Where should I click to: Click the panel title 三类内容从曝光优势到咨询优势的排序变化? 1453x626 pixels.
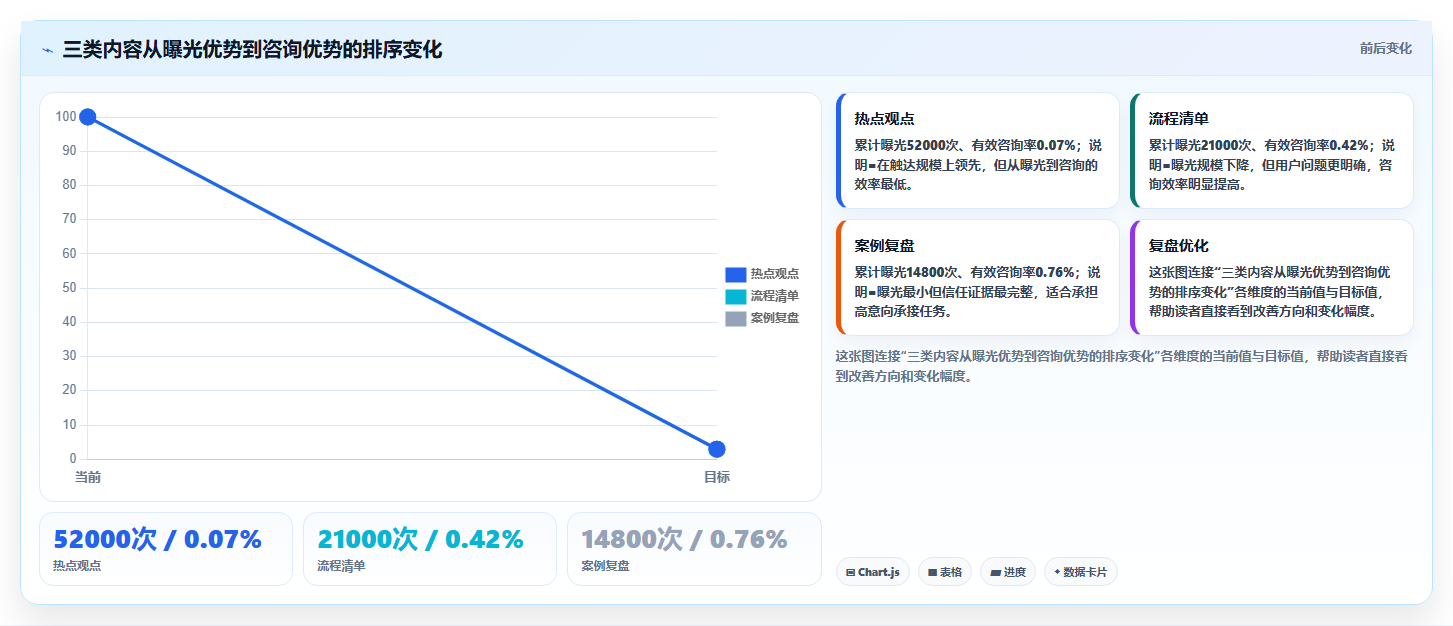[x=252, y=50]
